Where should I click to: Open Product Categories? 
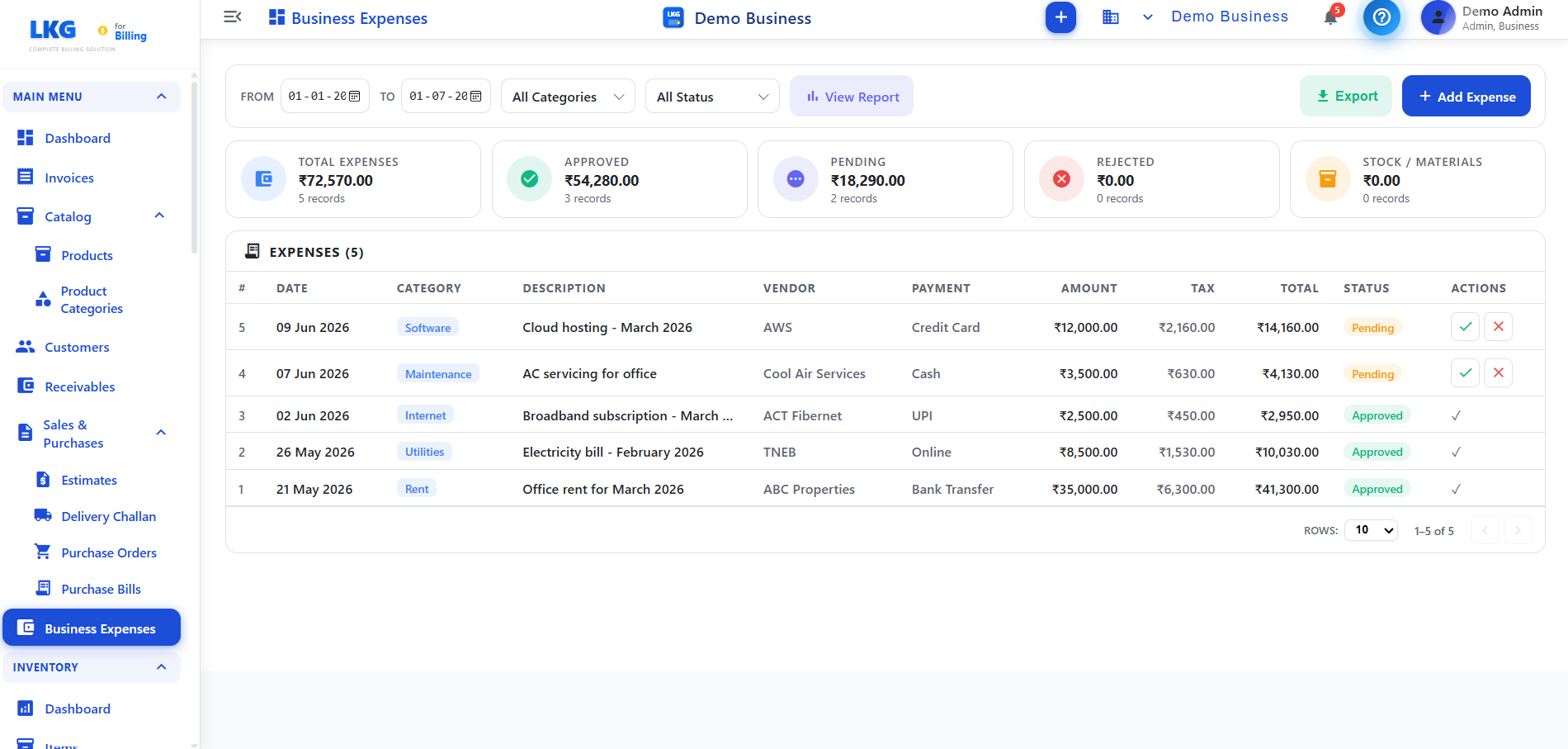[x=92, y=300]
